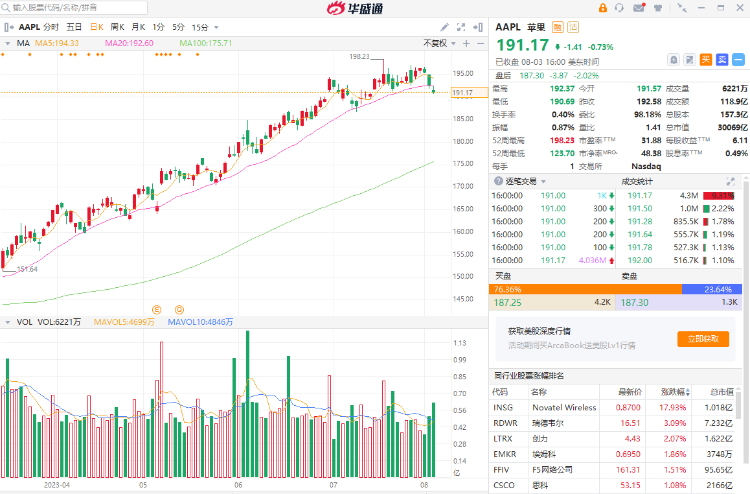Image resolution: width=750 pixels, height=494 pixels.
Task: Click the orange lock icon in title bar
Action: click(x=601, y=8)
